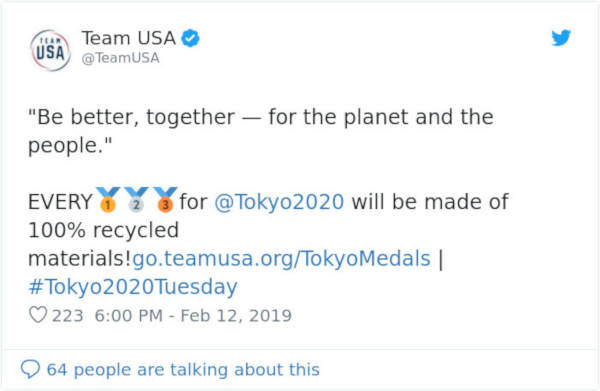Click the speech bubble reply icon

(x=30, y=369)
